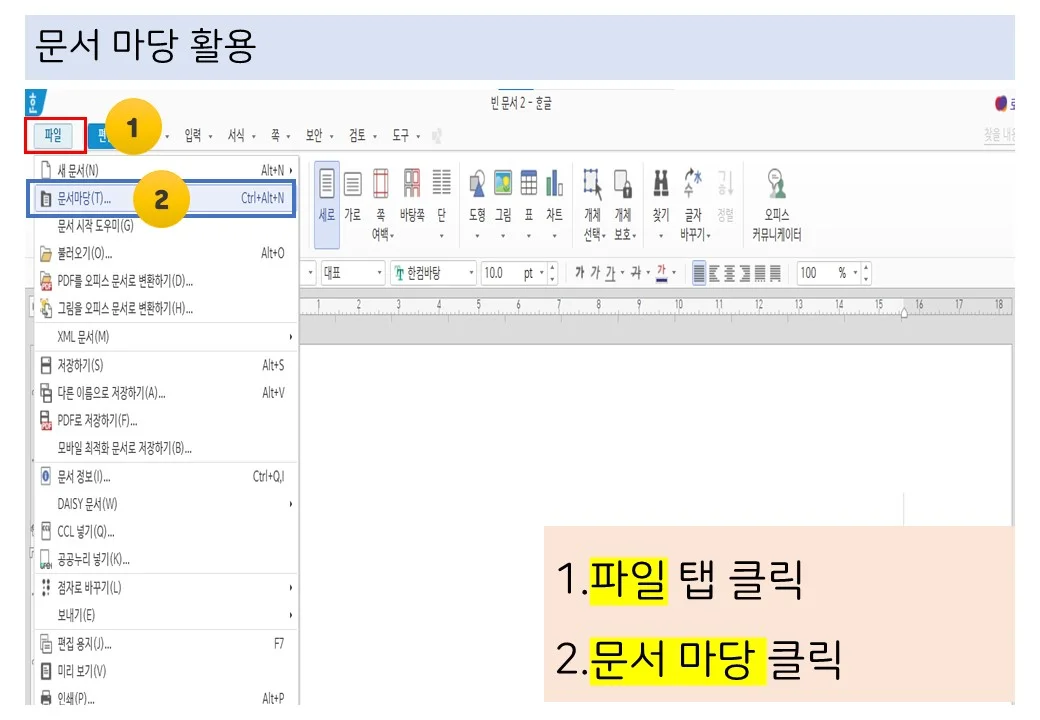Click the 찾을 내용 search field
This screenshot has height=720, width=1040.
(x=999, y=135)
